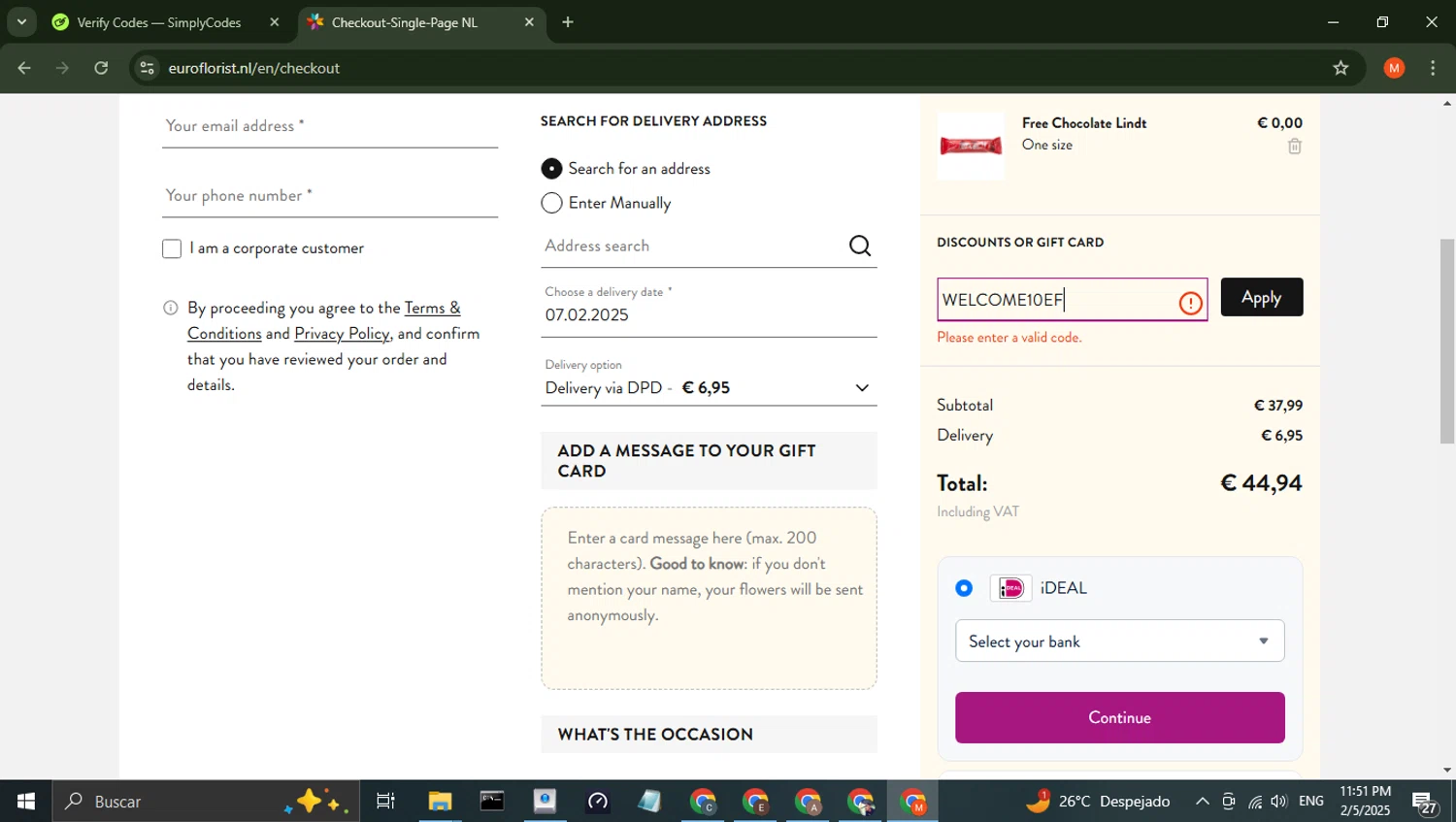
Task: Close the Verify Codes tab
Action: click(274, 22)
